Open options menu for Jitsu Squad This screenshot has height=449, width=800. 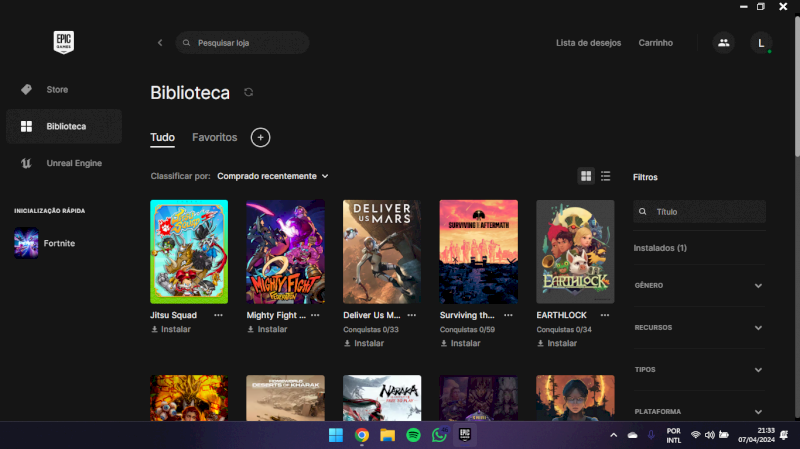(x=218, y=315)
